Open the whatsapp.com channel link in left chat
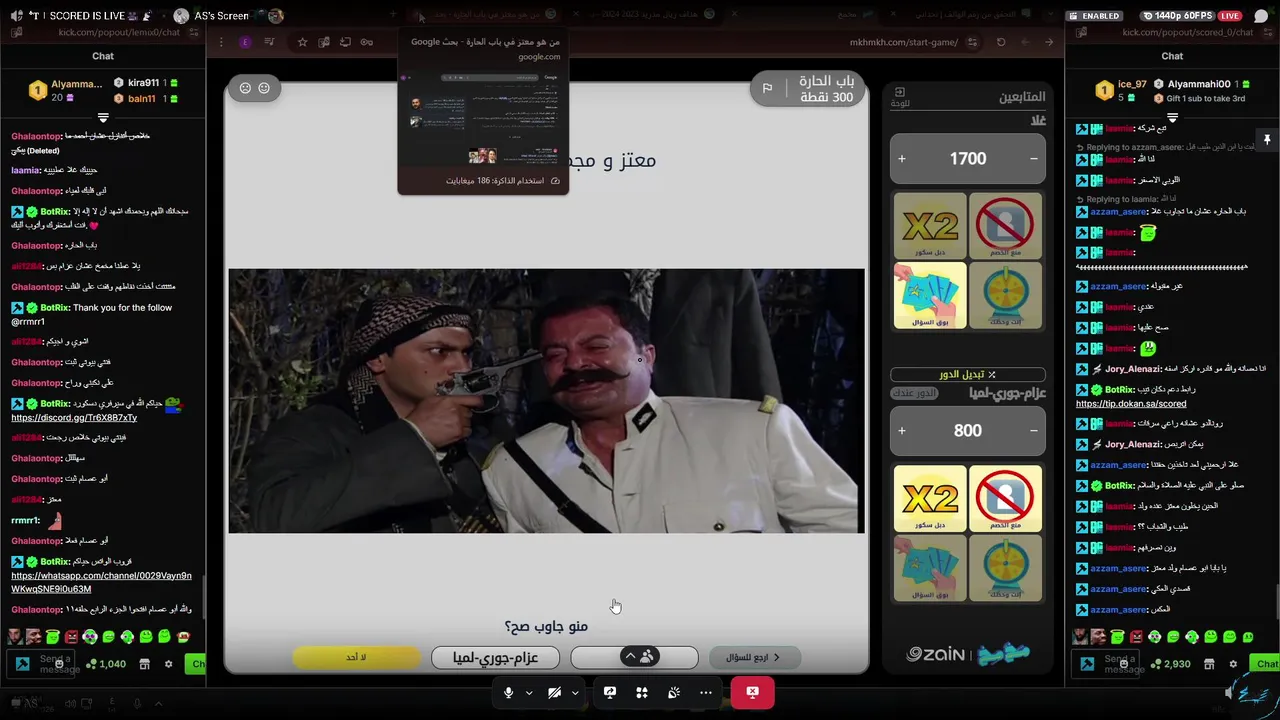Screen dimensions: 1280x720 pos(101,582)
